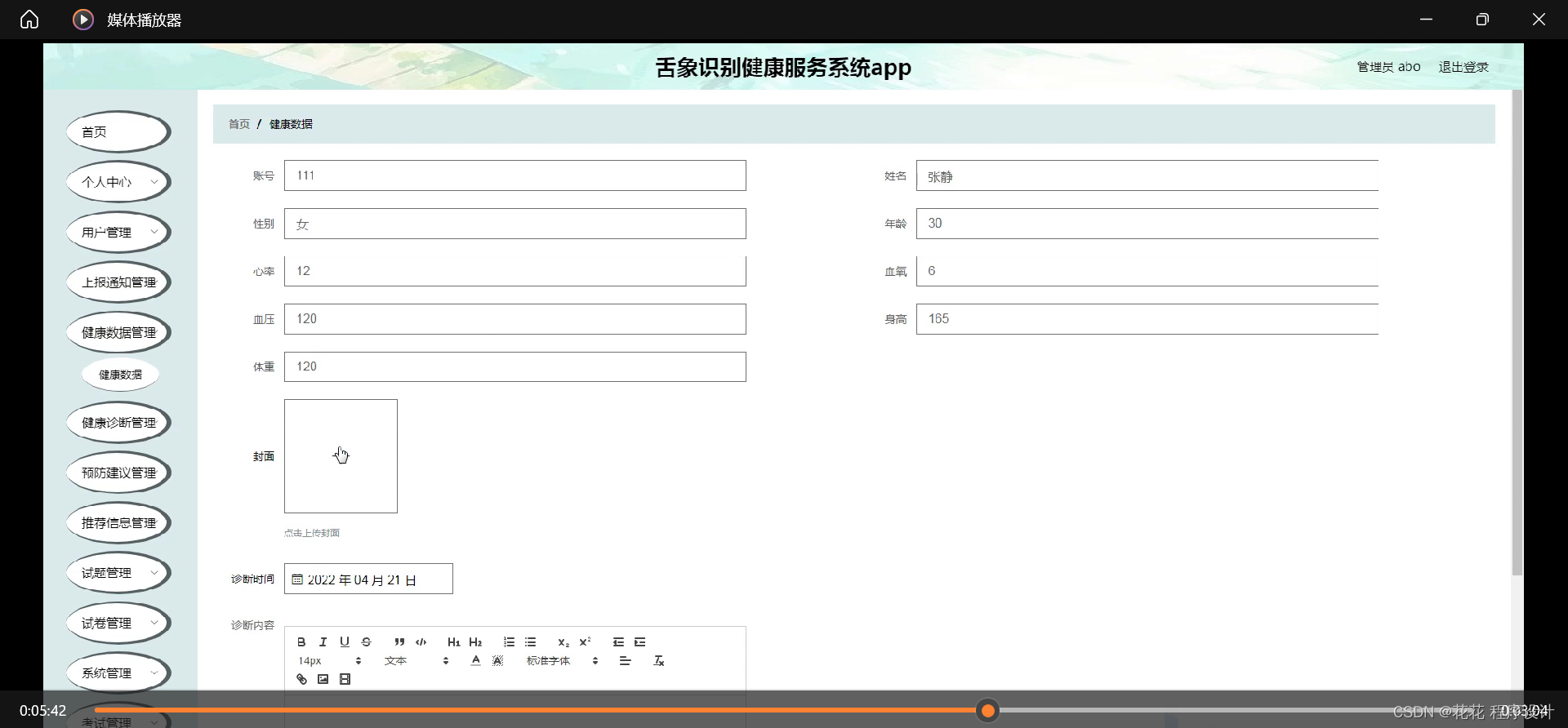This screenshot has height=728, width=1568.
Task: Click the 血压 input field
Action: click(x=515, y=319)
